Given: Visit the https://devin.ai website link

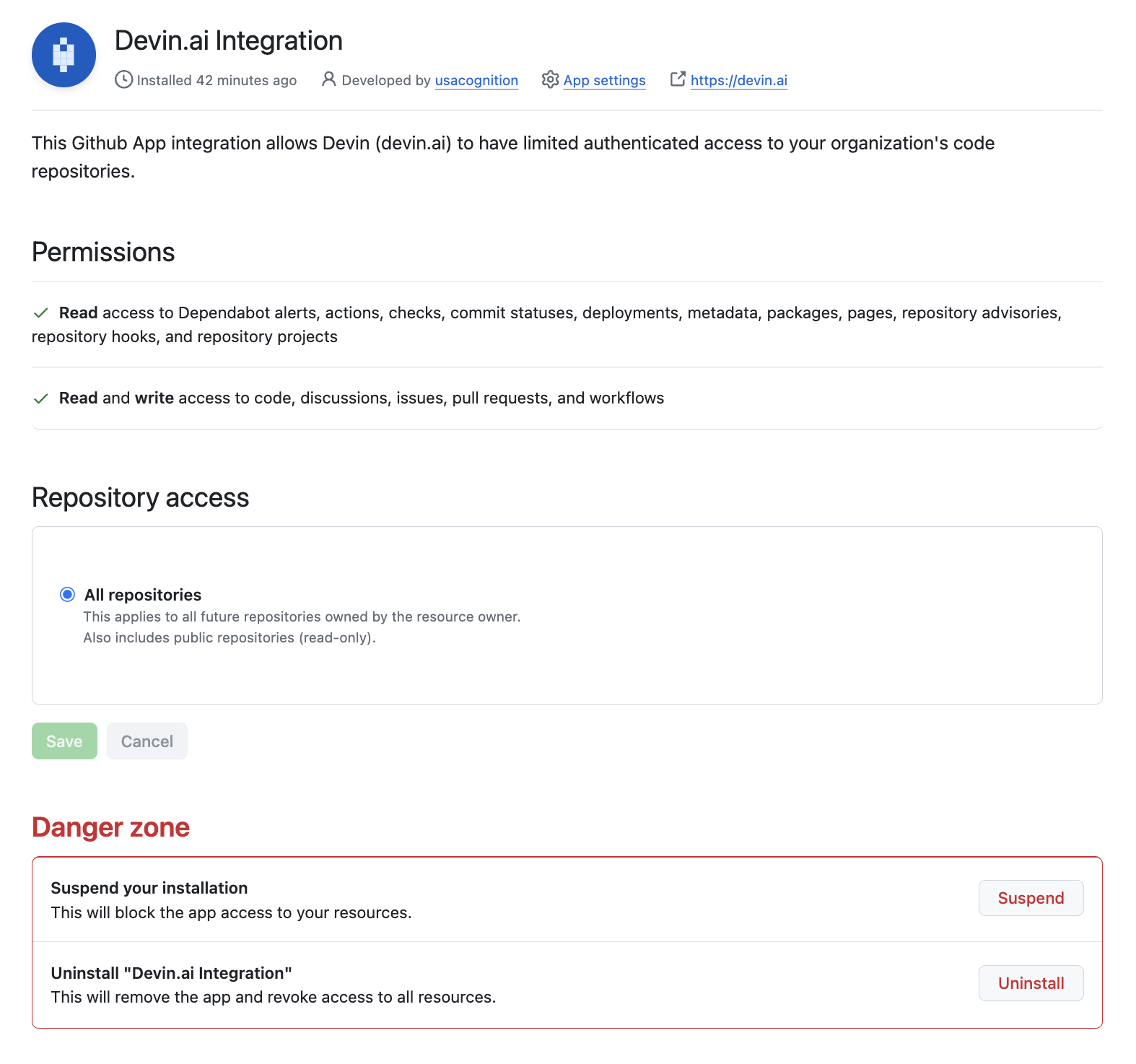Looking at the screenshot, I should pyautogui.click(x=738, y=80).
